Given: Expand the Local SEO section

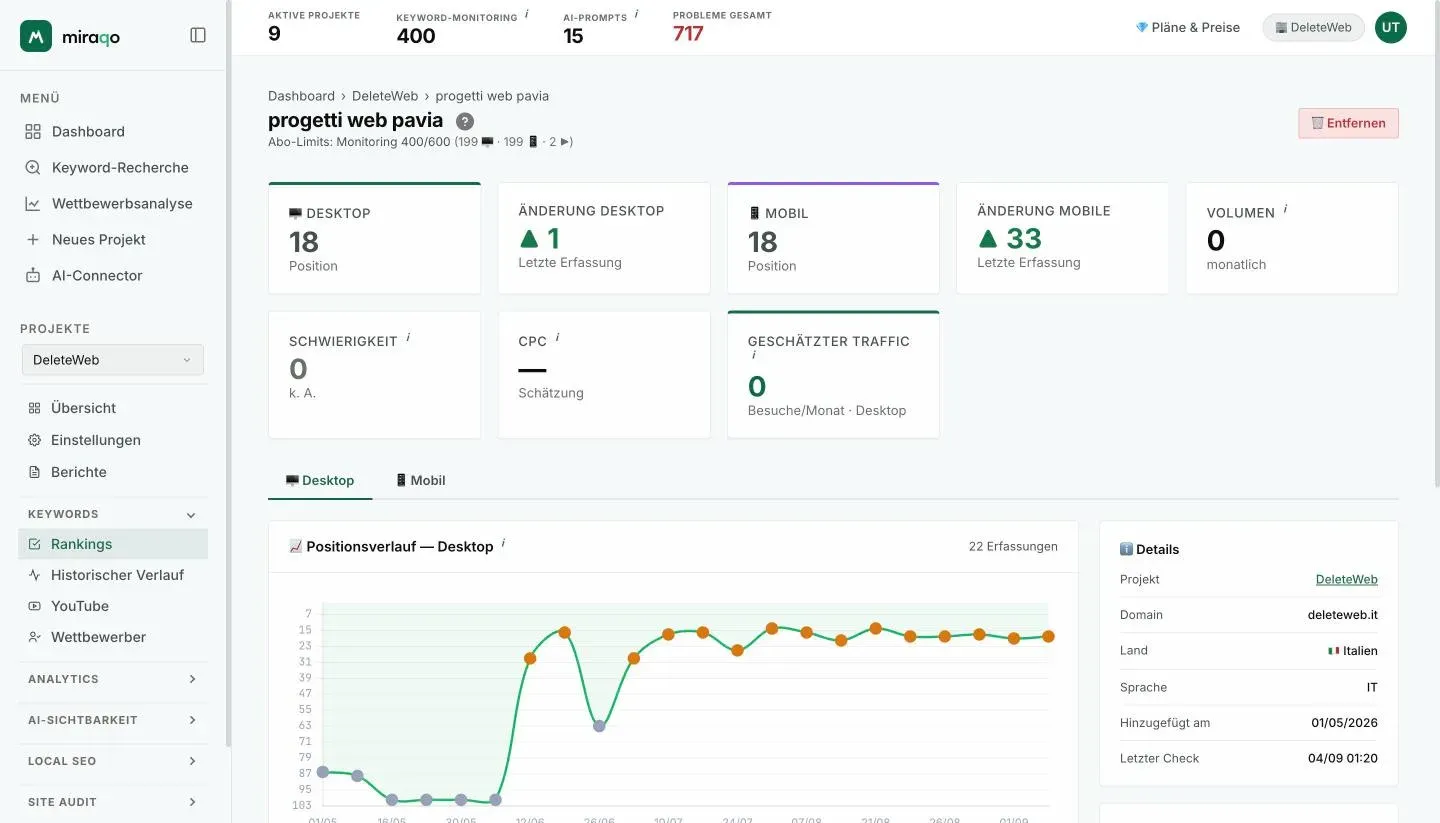Looking at the screenshot, I should pyautogui.click(x=192, y=761).
